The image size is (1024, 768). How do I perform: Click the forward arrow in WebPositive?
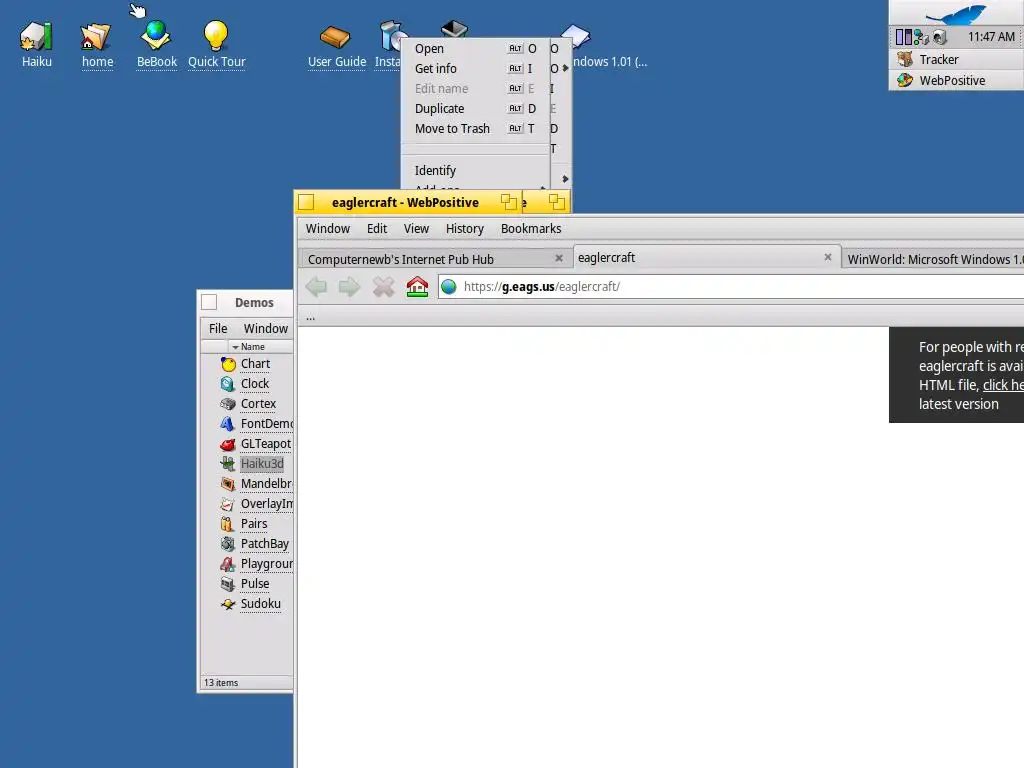click(349, 287)
